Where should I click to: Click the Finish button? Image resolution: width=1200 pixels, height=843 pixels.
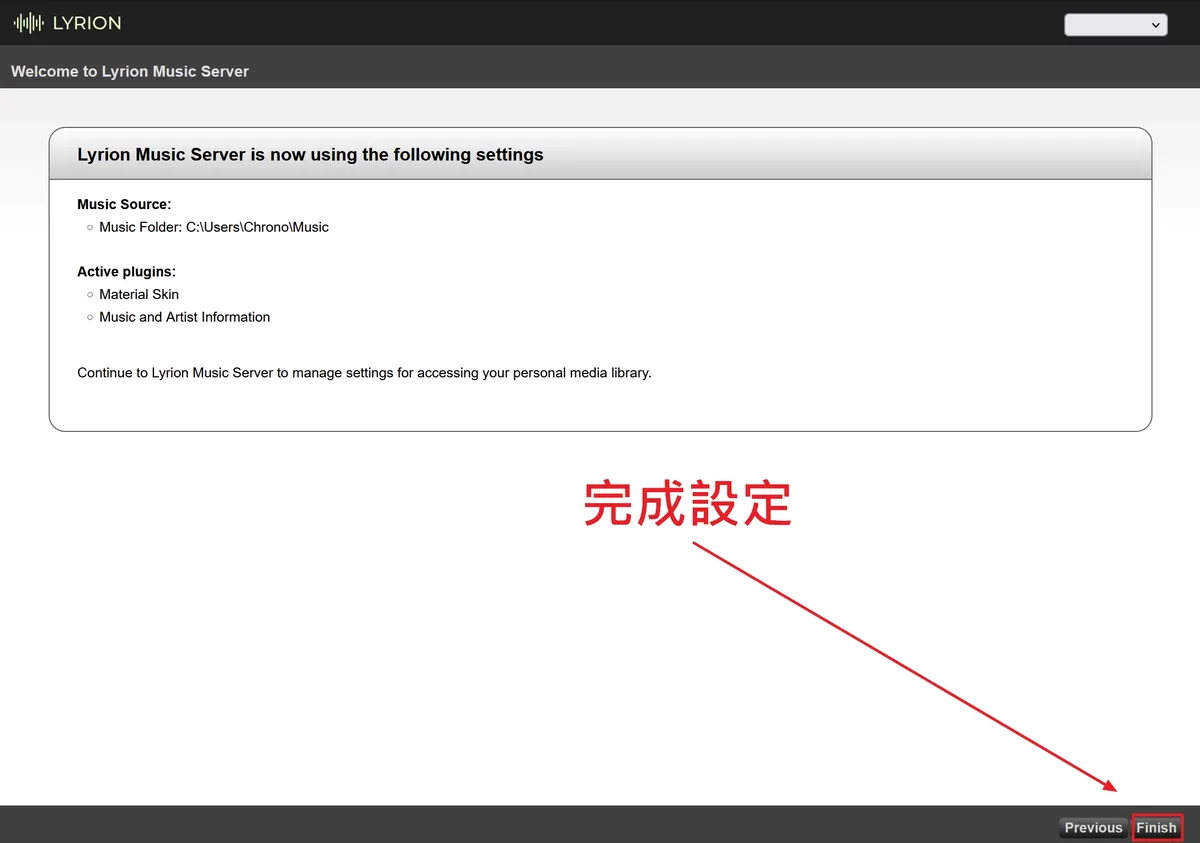[x=1156, y=828]
